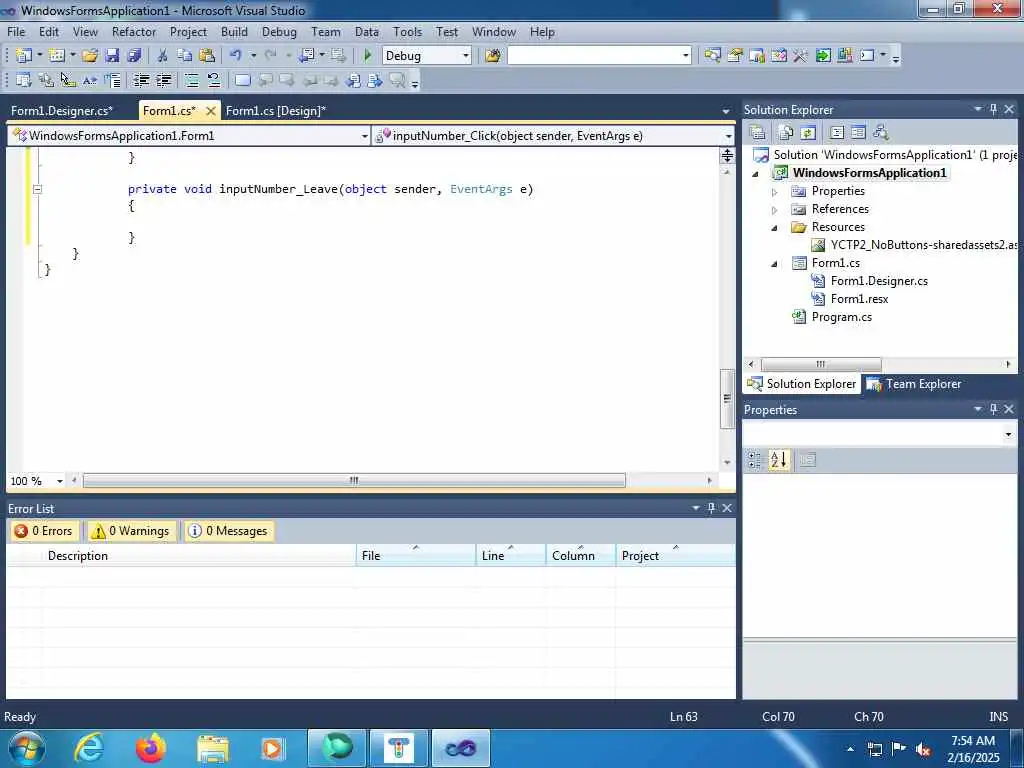This screenshot has width=1024, height=768.
Task: Uncomment the selected lines icon
Action: pyautogui.click(x=214, y=80)
